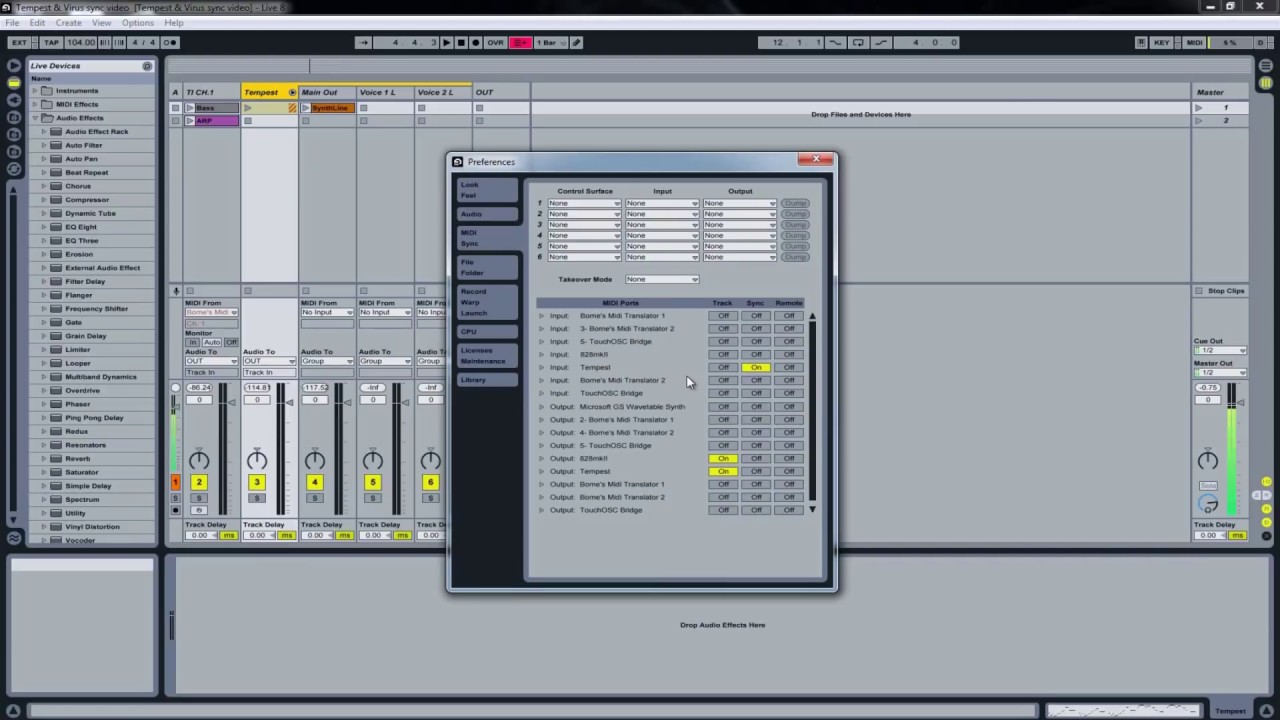1280x720 pixels.
Task: Toggle the Follow arrow in the transport bar
Action: (364, 42)
